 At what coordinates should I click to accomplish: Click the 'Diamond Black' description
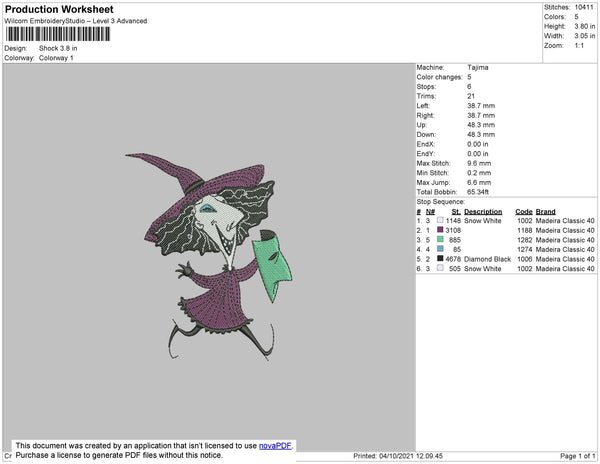(x=488, y=259)
